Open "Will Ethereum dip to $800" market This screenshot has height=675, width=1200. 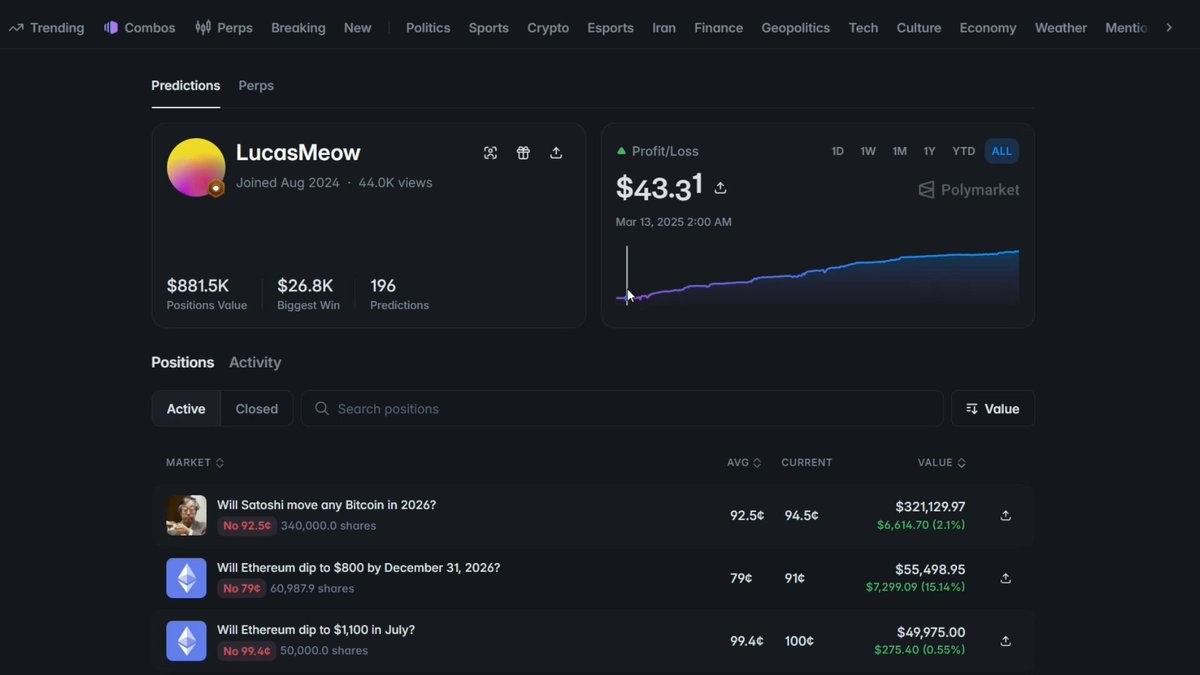coord(359,568)
